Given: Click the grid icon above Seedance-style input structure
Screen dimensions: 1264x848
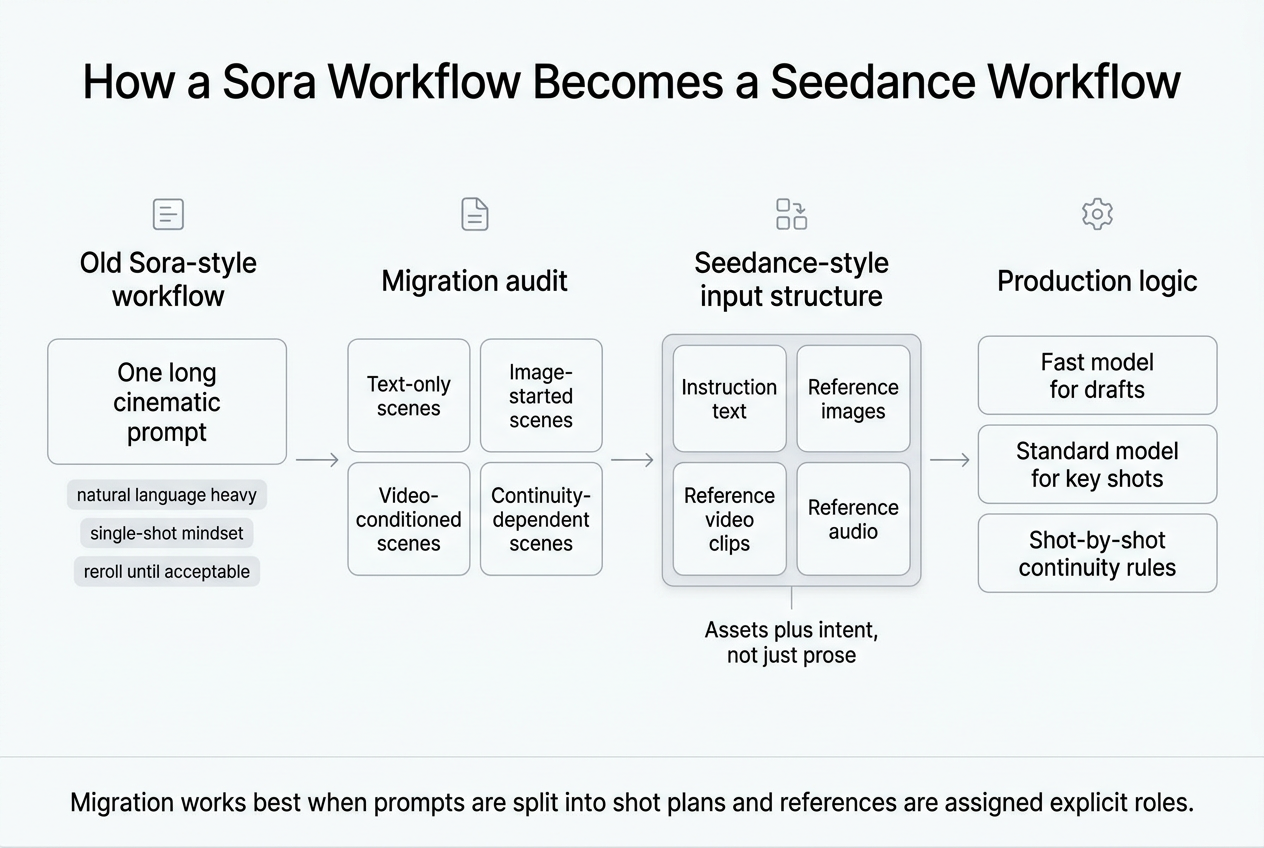Looking at the screenshot, I should 791,214.
